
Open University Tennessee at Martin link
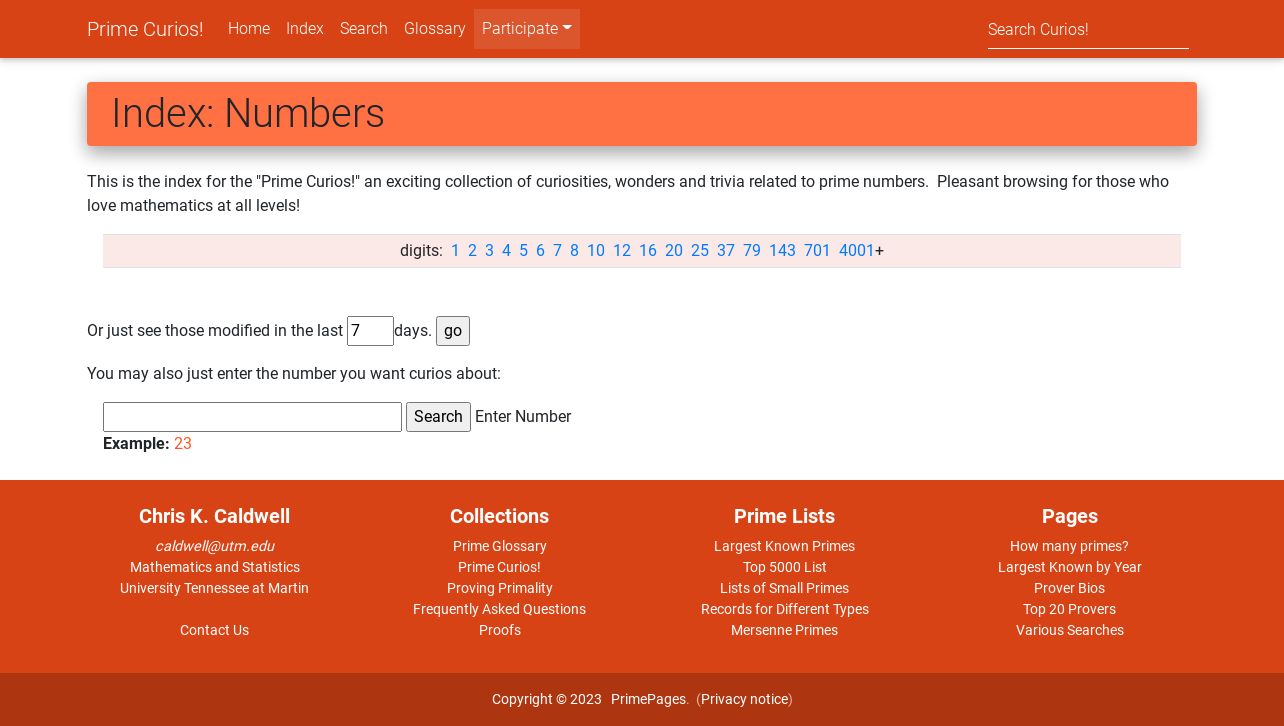214,588
